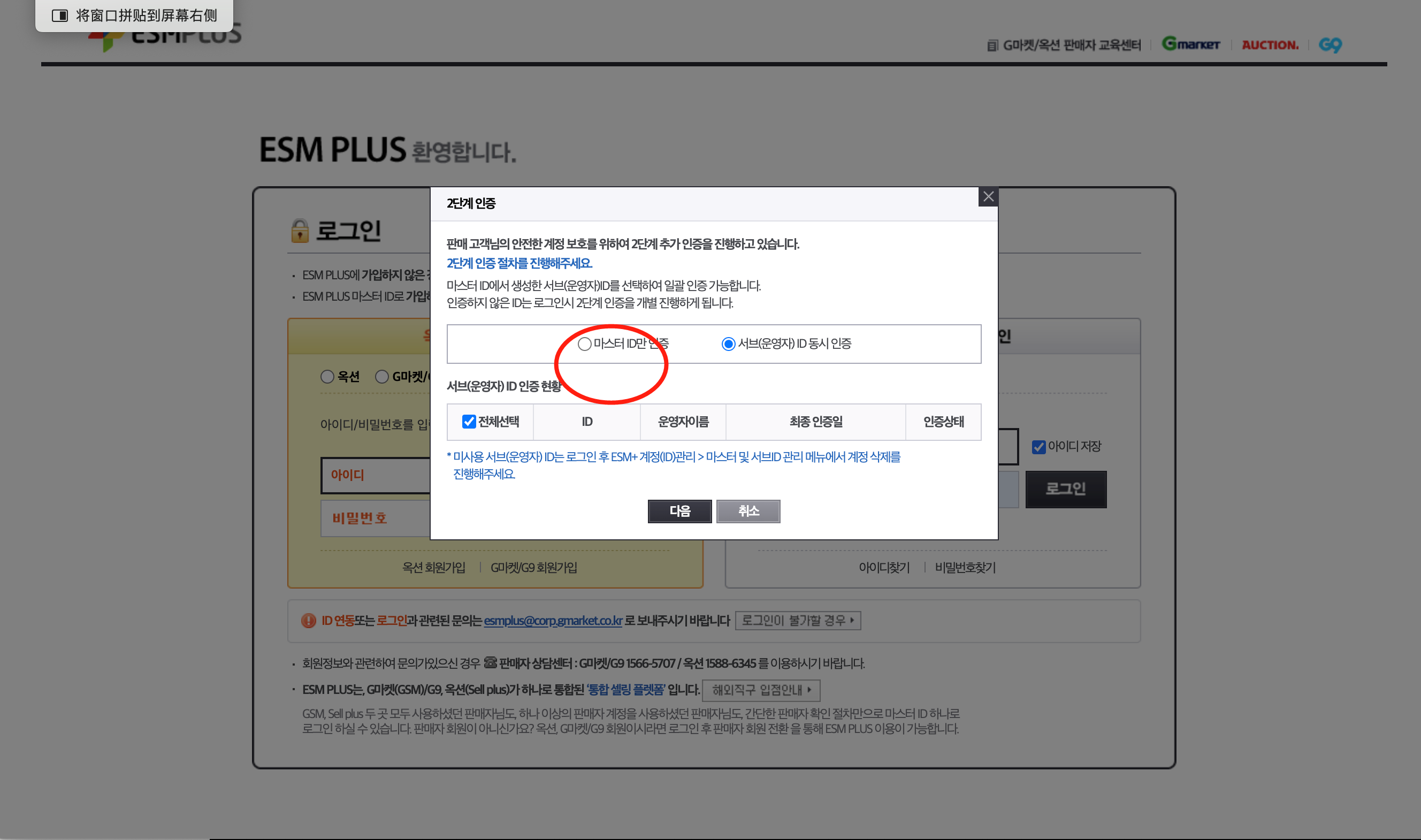The width and height of the screenshot is (1421, 840).
Task: Click the G9 logo
Action: [1330, 45]
